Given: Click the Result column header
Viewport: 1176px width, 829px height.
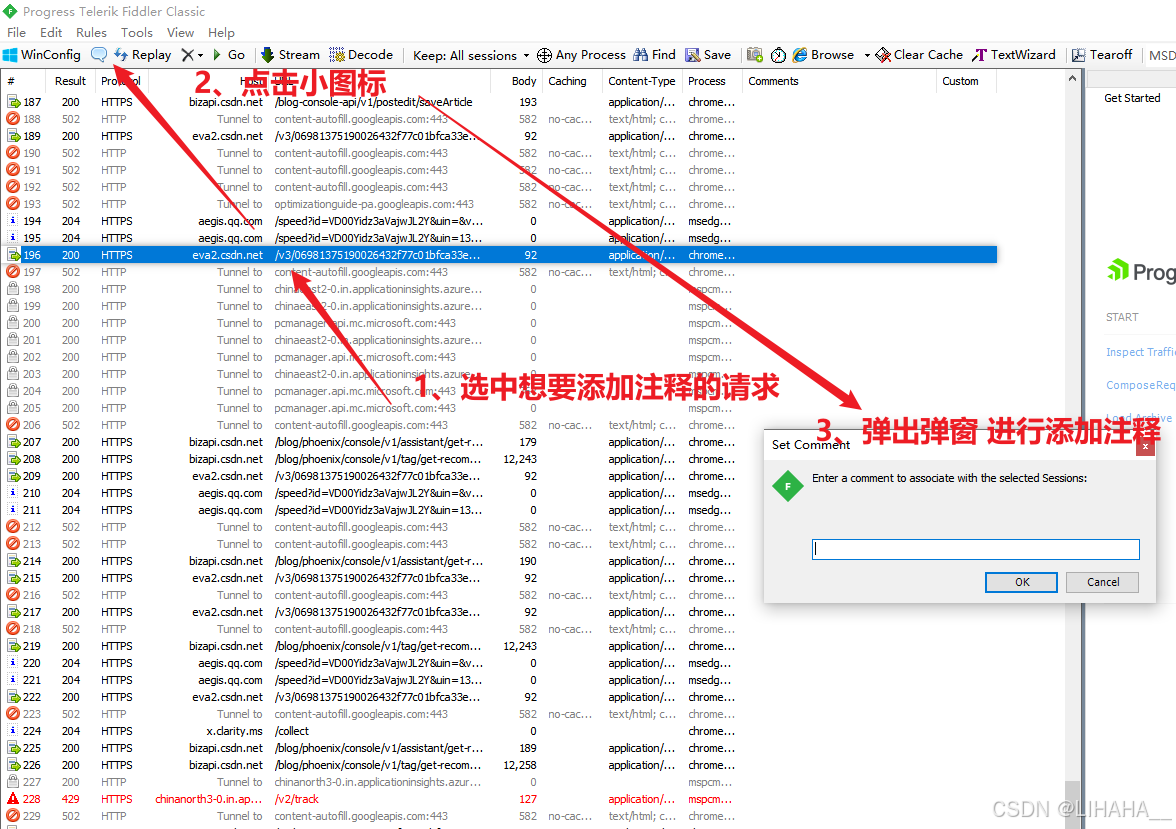Looking at the screenshot, I should pyautogui.click(x=70, y=81).
